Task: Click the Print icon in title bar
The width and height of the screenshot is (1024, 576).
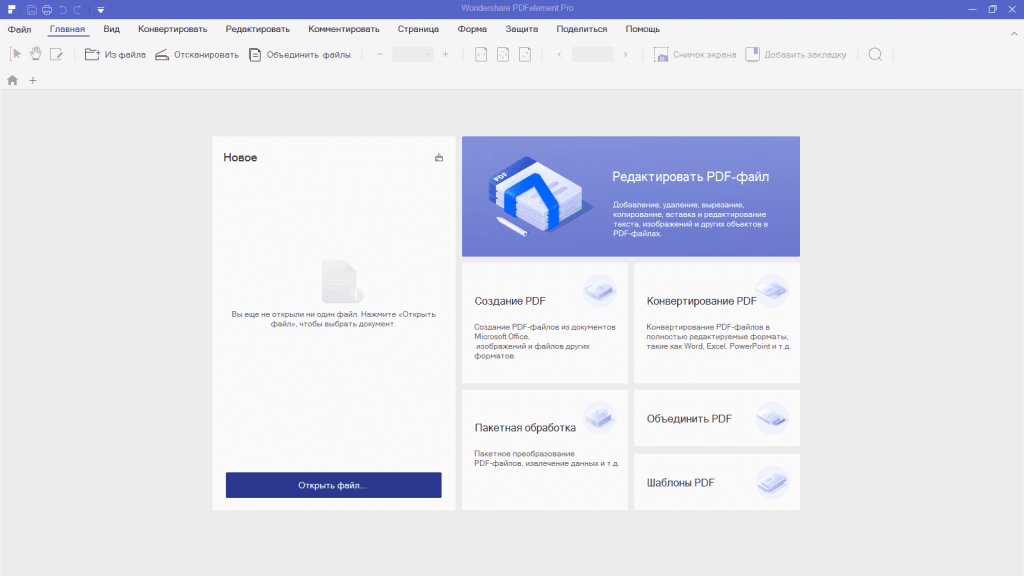Action: [47, 10]
